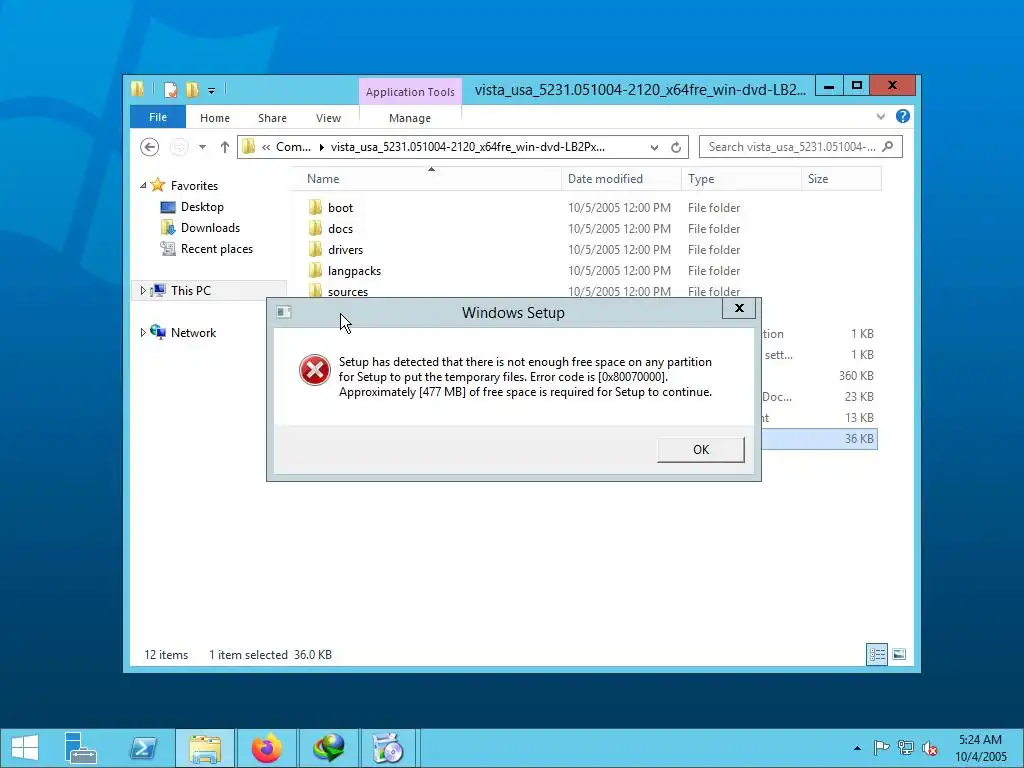Screen dimensions: 1024x768
Task: Click the Forward navigation arrow
Action: (179, 147)
